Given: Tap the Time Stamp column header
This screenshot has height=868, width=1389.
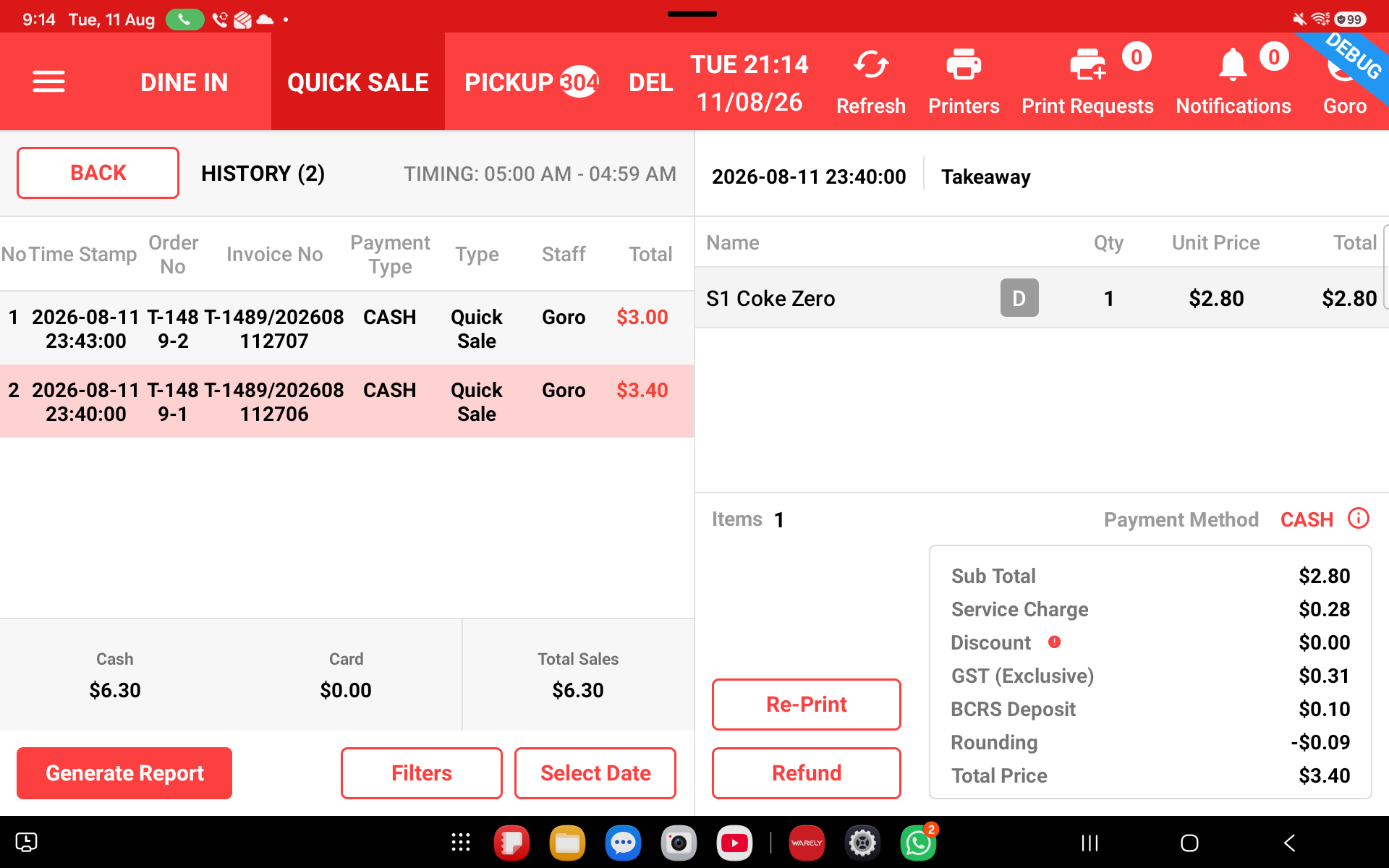Looking at the screenshot, I should tap(83, 254).
